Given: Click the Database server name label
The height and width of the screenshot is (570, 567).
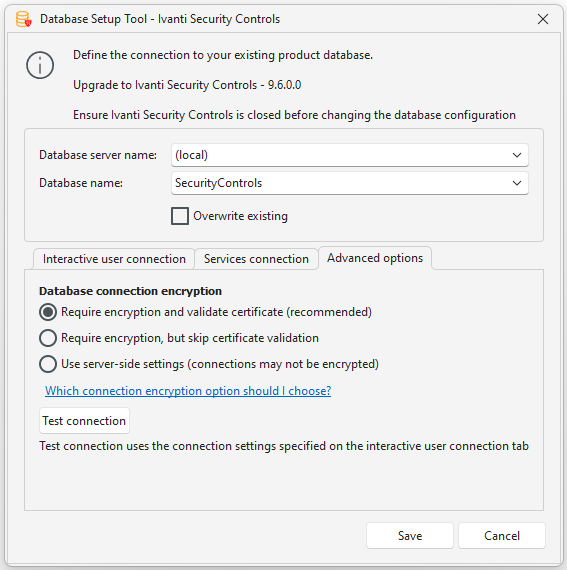Looking at the screenshot, I should point(98,155).
